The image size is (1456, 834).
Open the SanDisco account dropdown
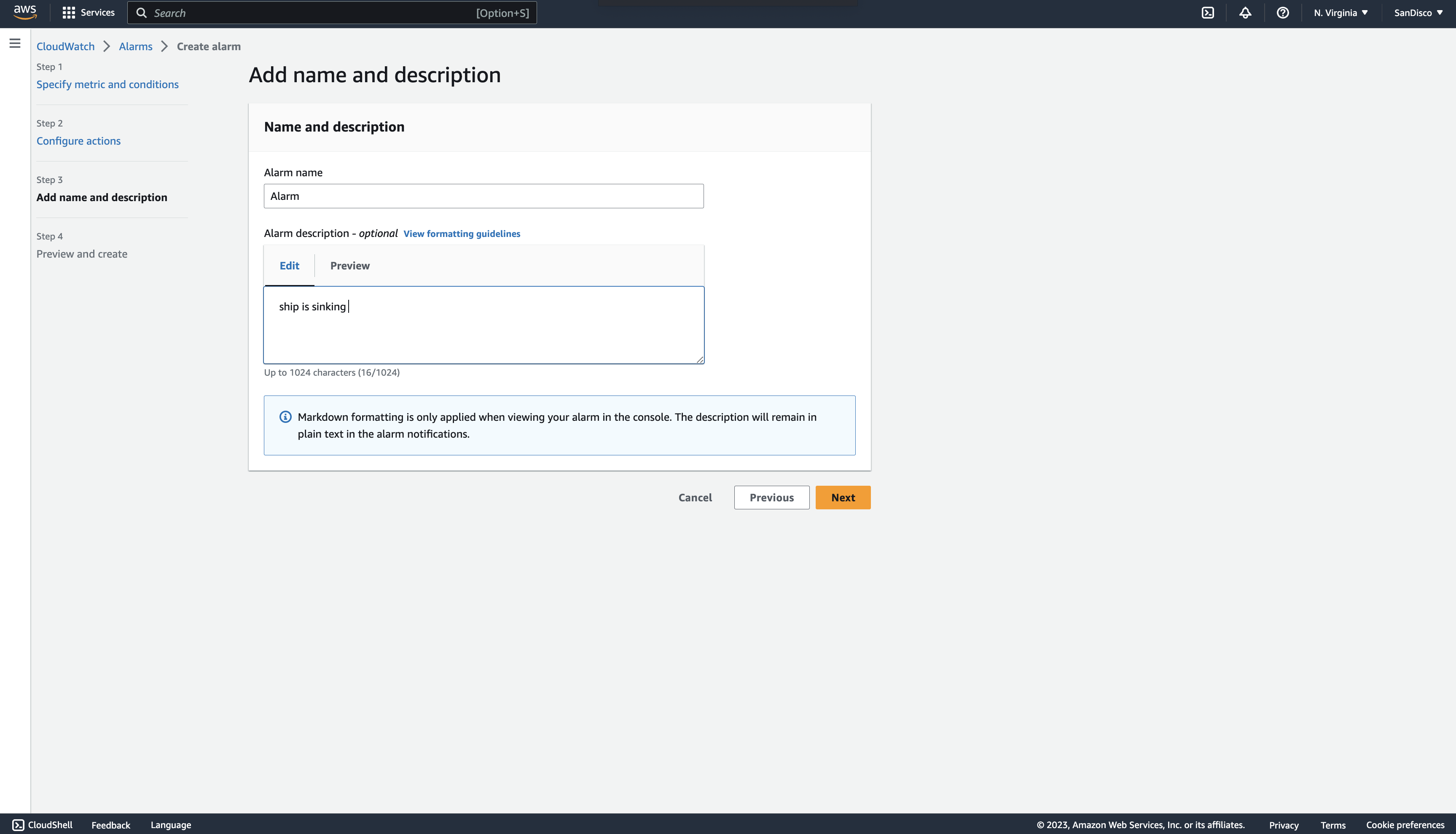click(x=1418, y=13)
